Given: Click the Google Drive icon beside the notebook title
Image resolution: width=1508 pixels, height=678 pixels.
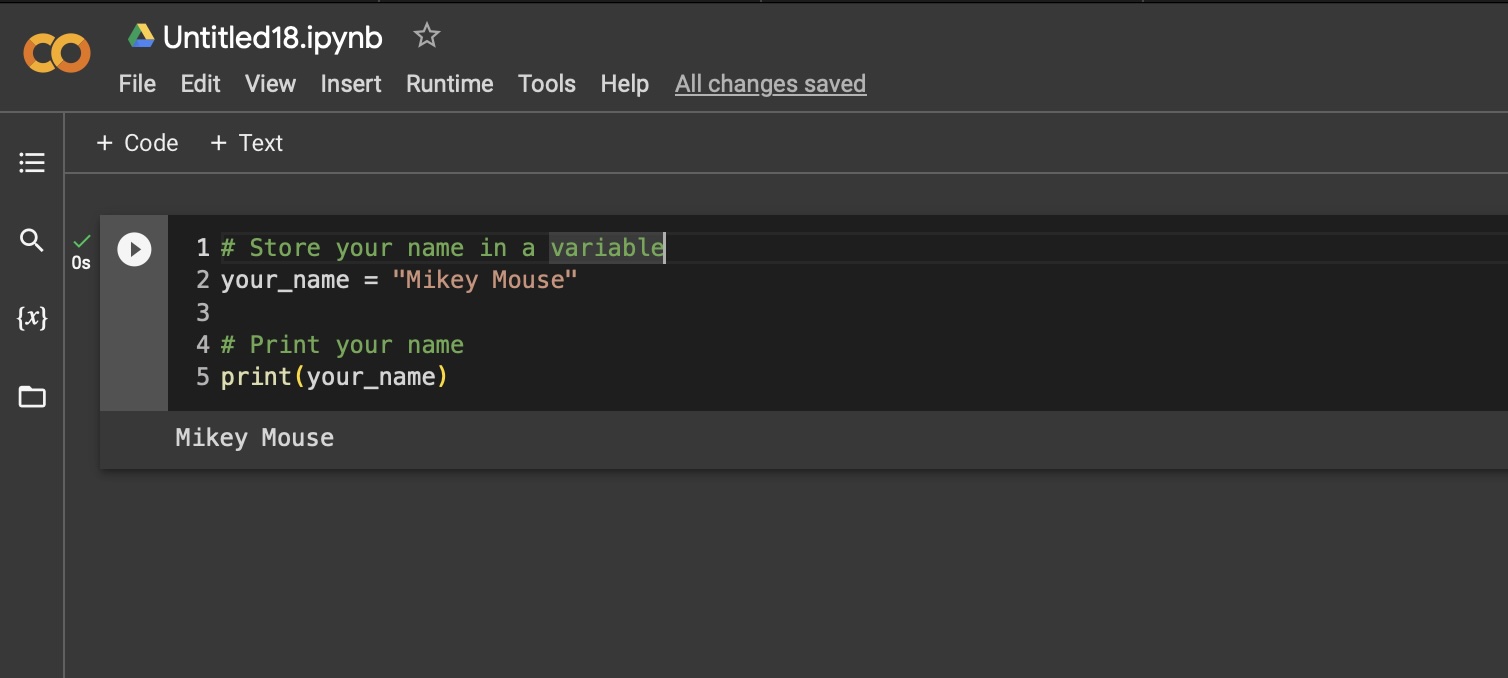Looking at the screenshot, I should [139, 35].
